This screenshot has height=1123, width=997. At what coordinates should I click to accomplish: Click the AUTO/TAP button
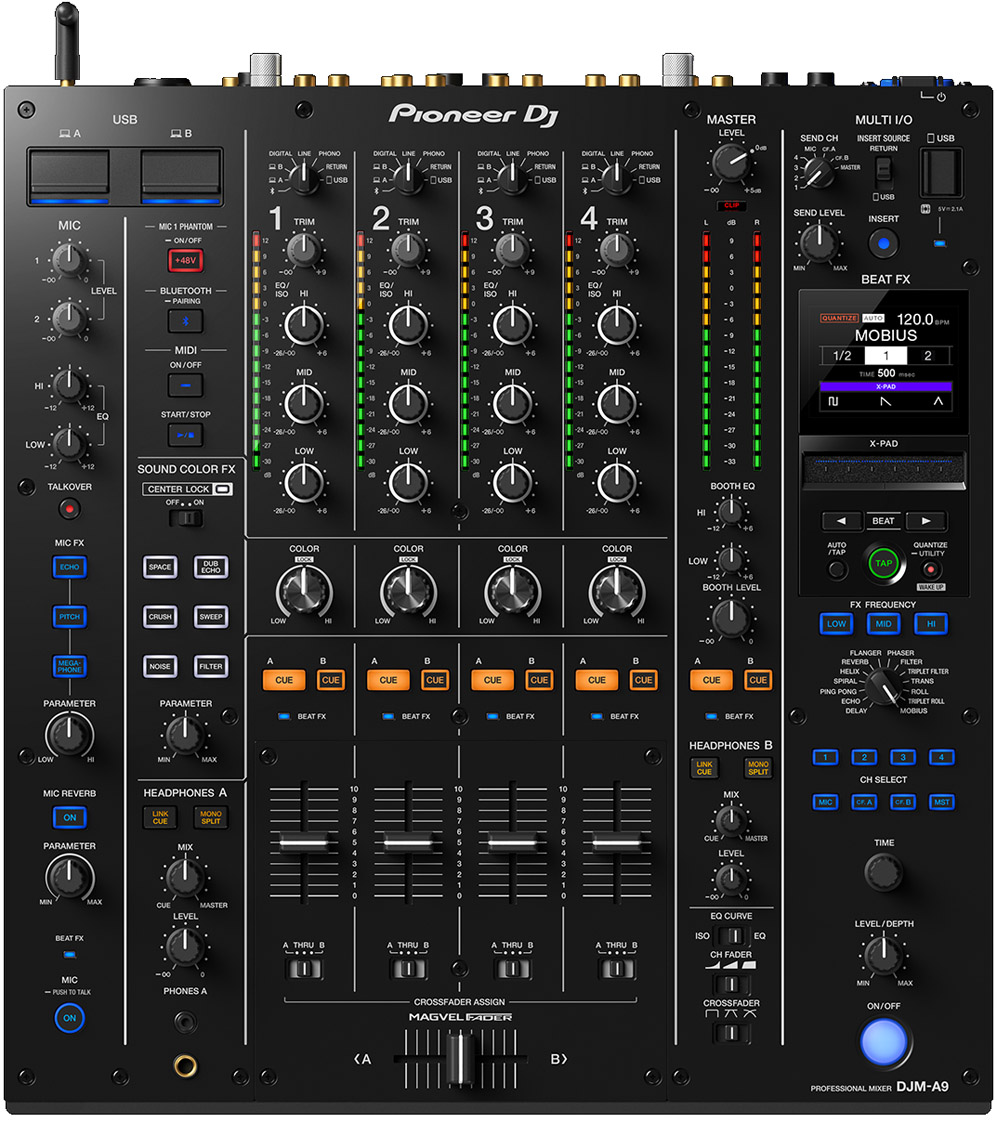(837, 570)
